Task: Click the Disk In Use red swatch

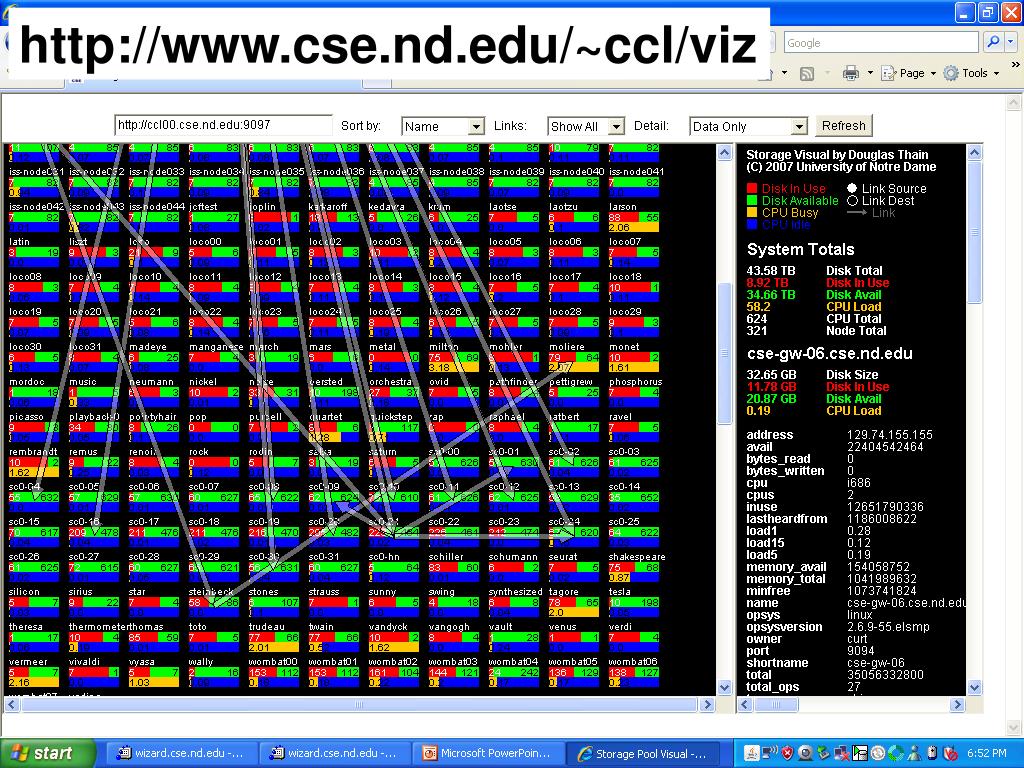Action: point(752,189)
